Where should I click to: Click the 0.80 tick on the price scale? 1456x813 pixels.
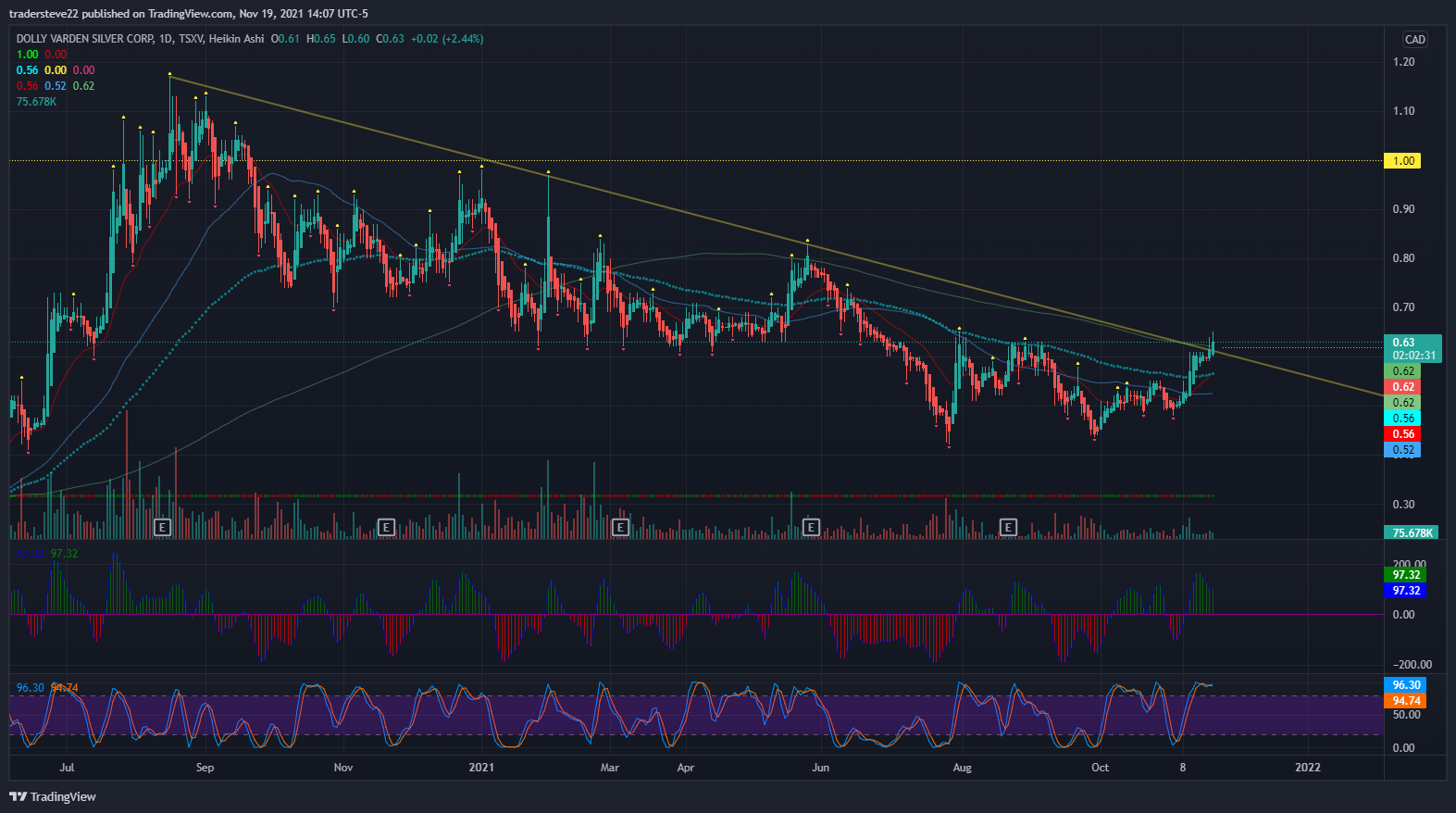click(x=1403, y=258)
